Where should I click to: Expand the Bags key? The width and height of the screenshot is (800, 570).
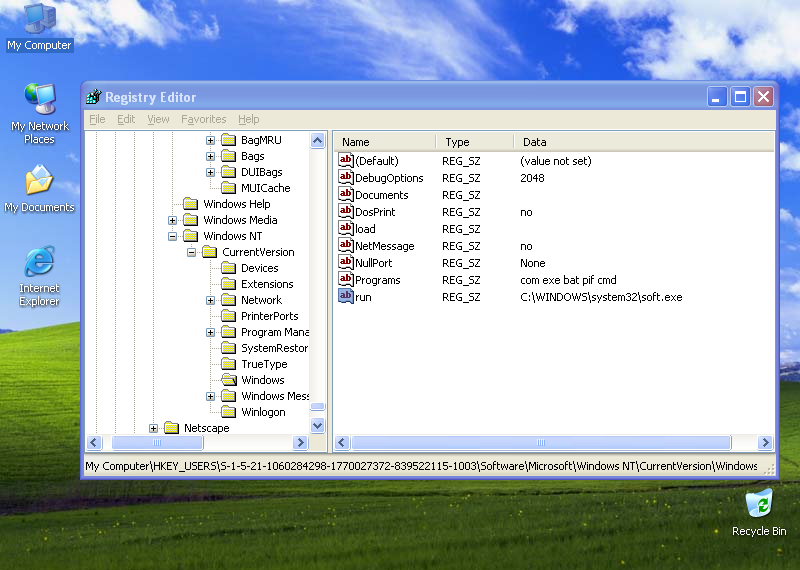pyautogui.click(x=210, y=156)
